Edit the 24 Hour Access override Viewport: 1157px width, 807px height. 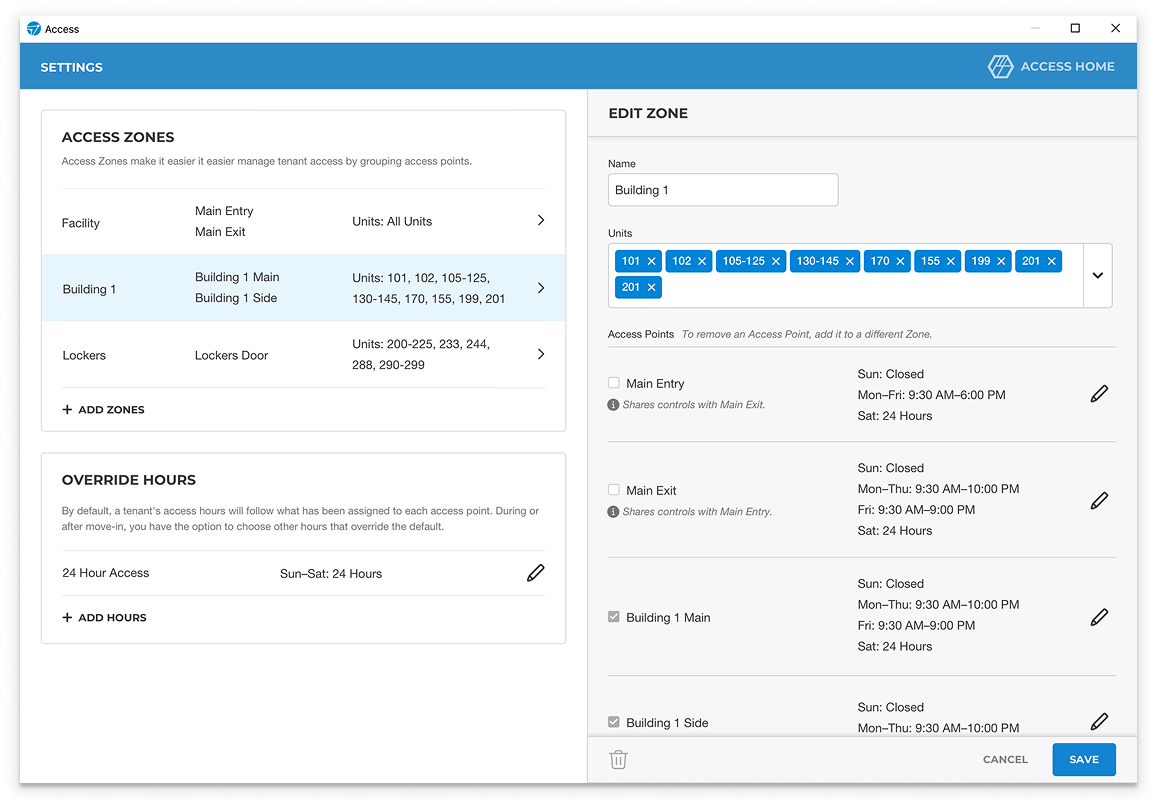click(536, 573)
